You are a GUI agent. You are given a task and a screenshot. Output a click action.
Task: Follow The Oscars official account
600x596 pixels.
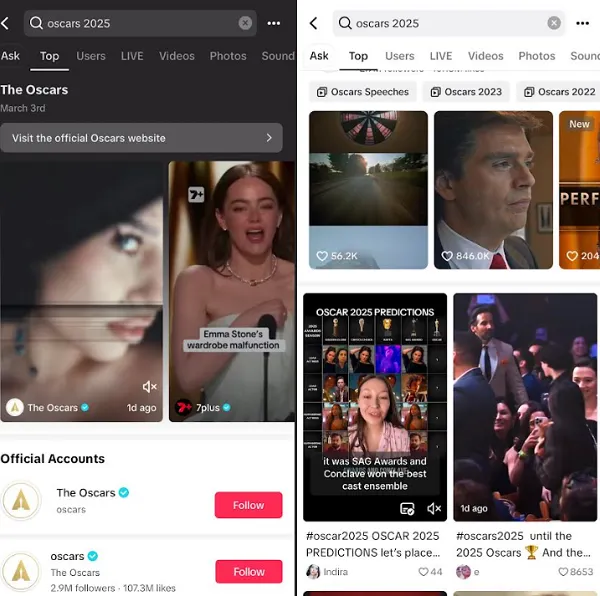248,505
